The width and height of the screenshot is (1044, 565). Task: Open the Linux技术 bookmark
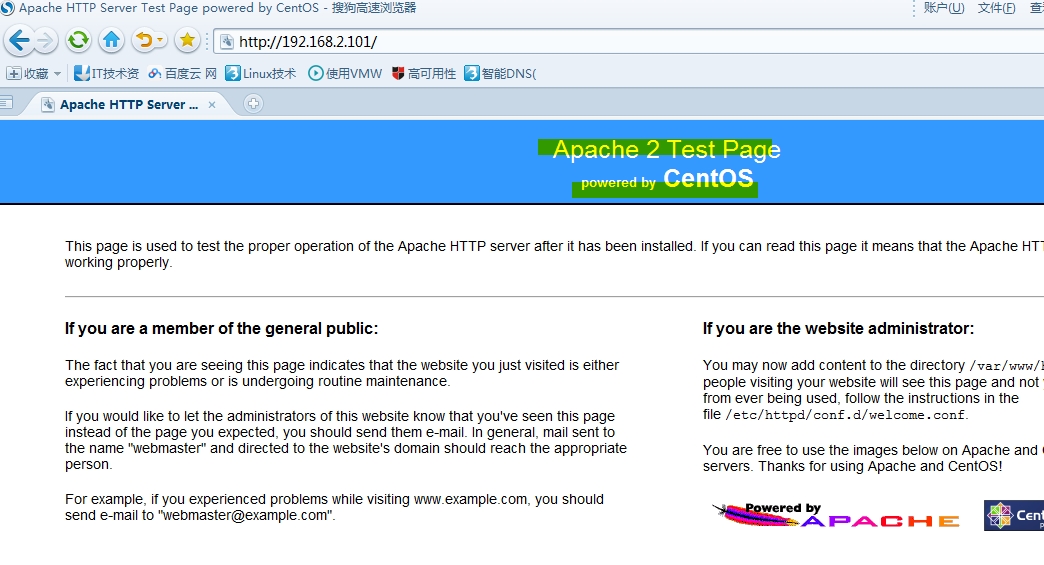click(x=260, y=74)
